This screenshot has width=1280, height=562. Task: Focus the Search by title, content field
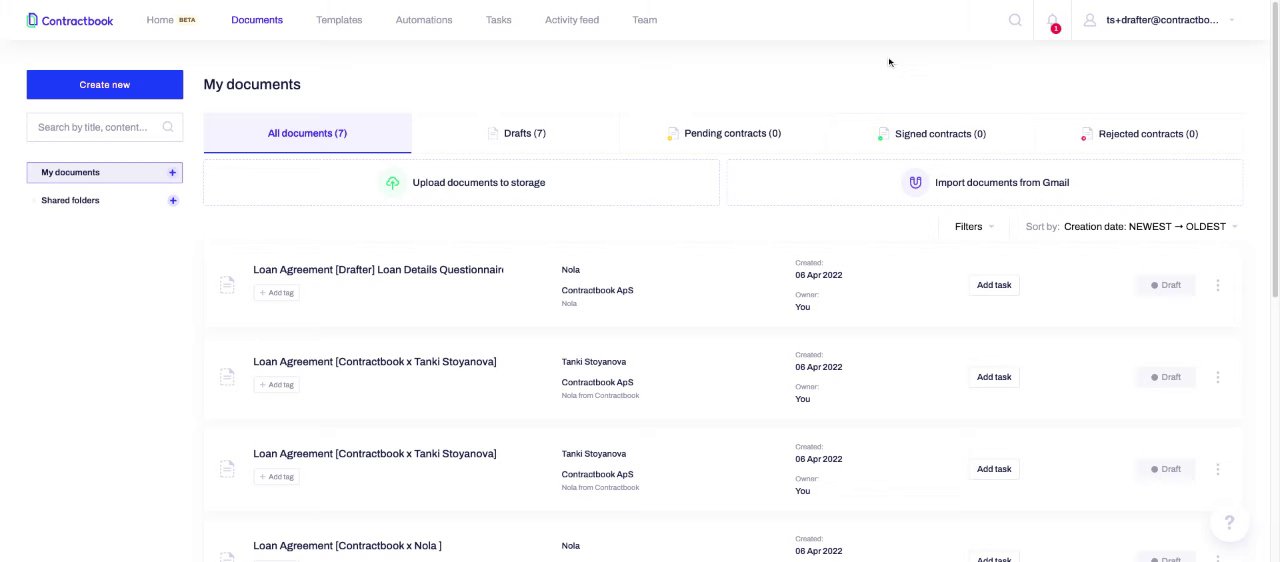93,127
